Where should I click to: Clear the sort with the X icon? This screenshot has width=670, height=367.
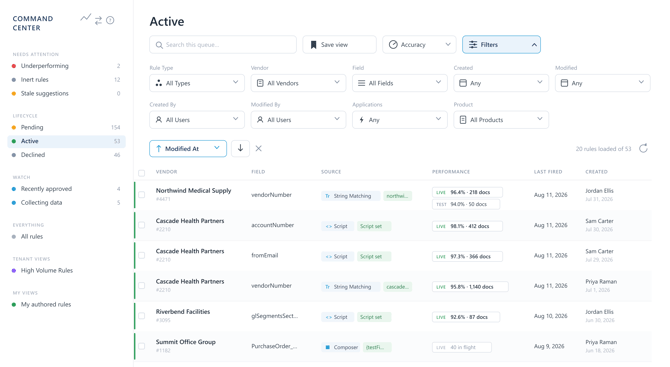tap(259, 148)
